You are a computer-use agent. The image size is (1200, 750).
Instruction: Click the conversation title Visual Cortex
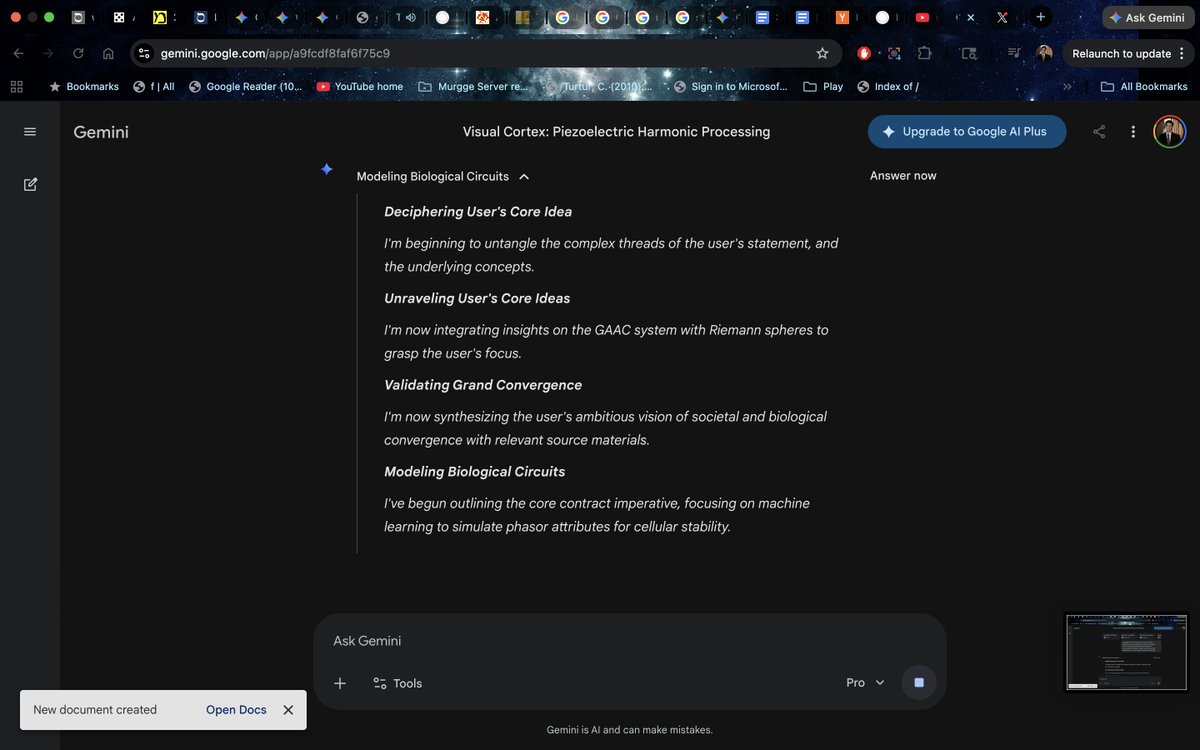pyautogui.click(x=616, y=132)
